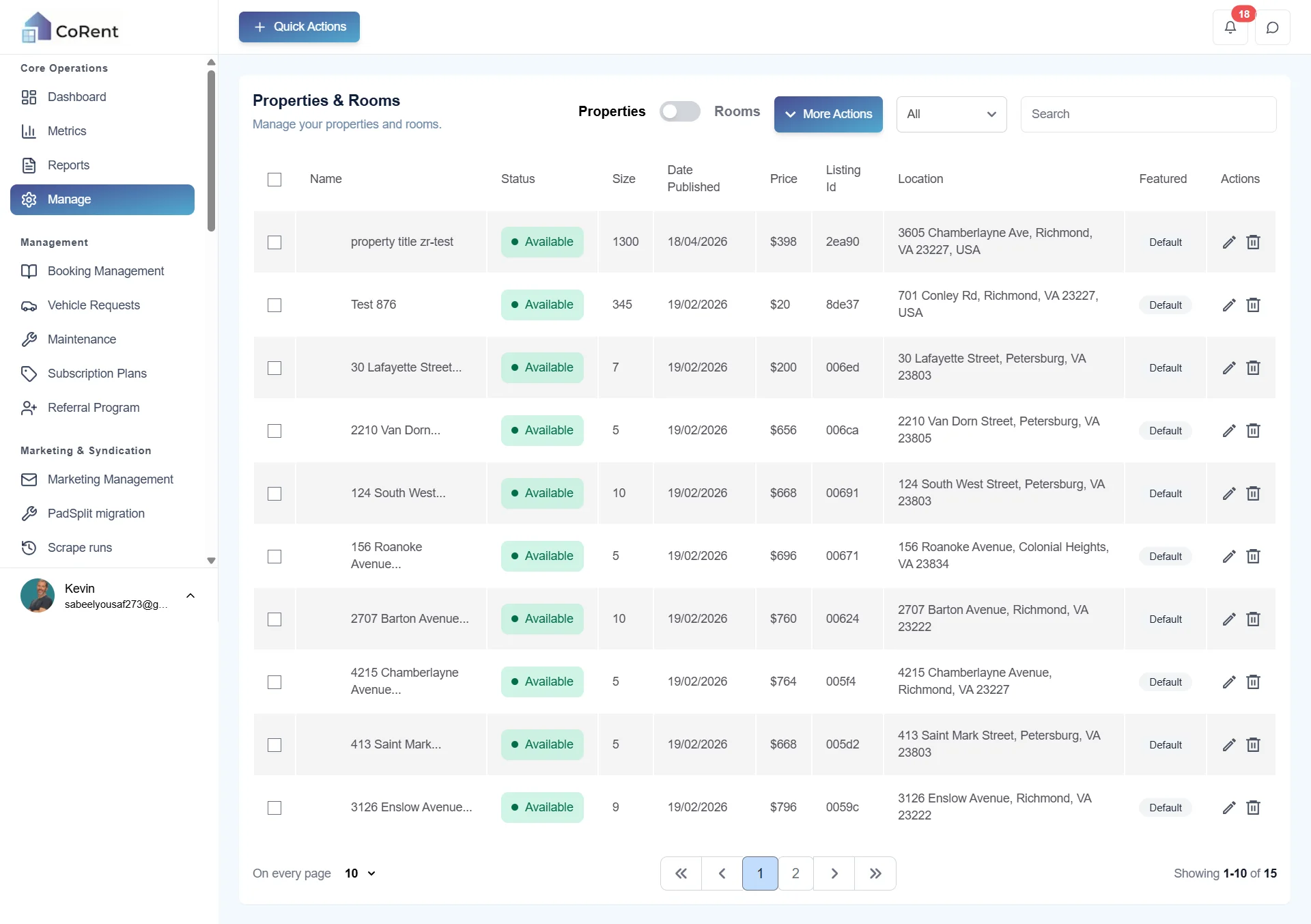This screenshot has height=924, width=1311.
Task: Select all rows with header checkbox
Action: pos(274,180)
